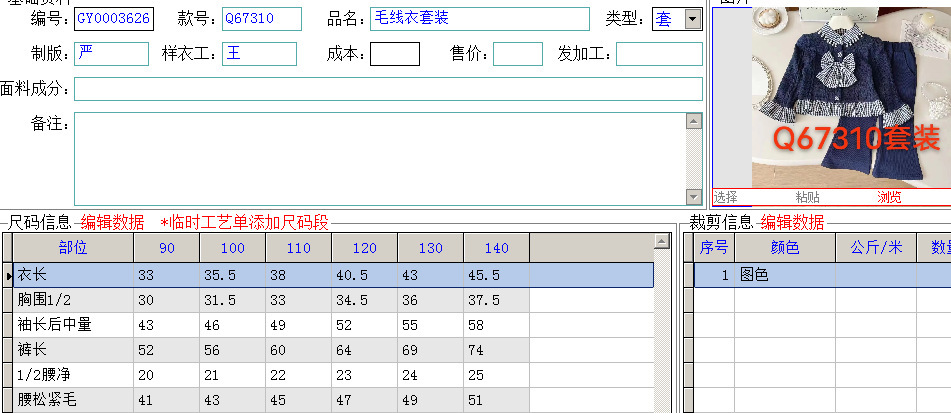Click 衣长 value 35.5 cell

232,275
